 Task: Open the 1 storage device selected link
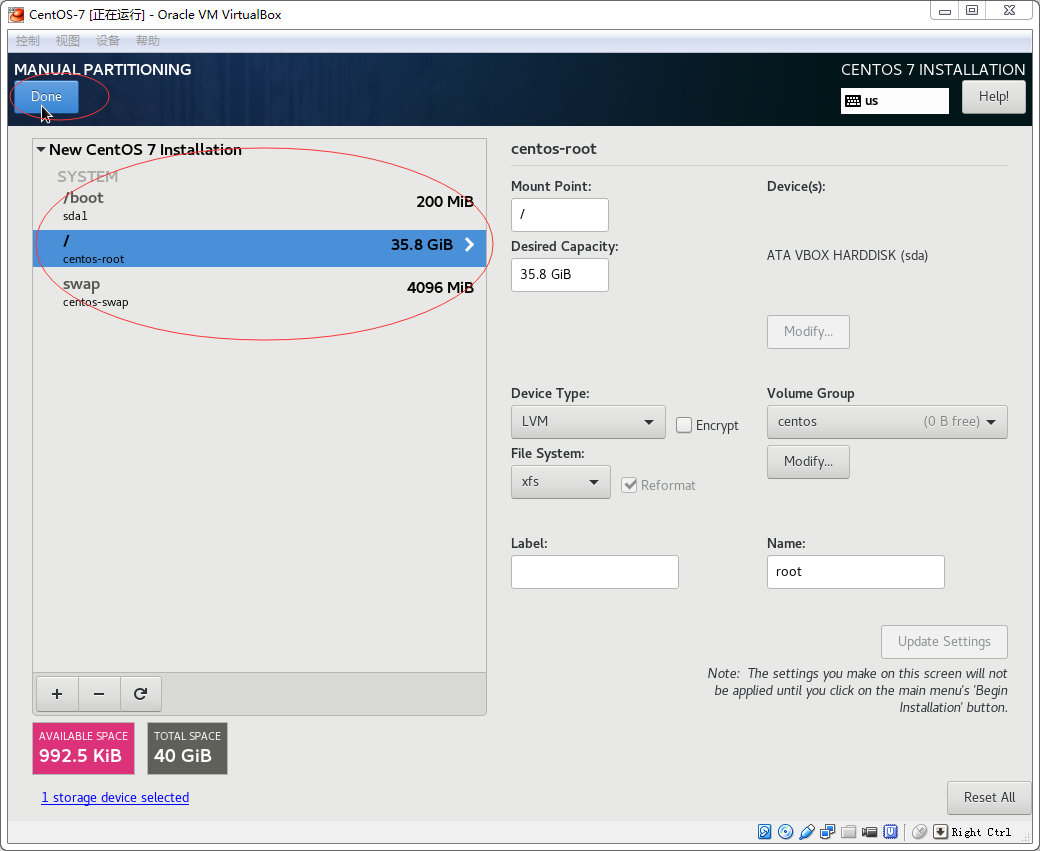115,797
